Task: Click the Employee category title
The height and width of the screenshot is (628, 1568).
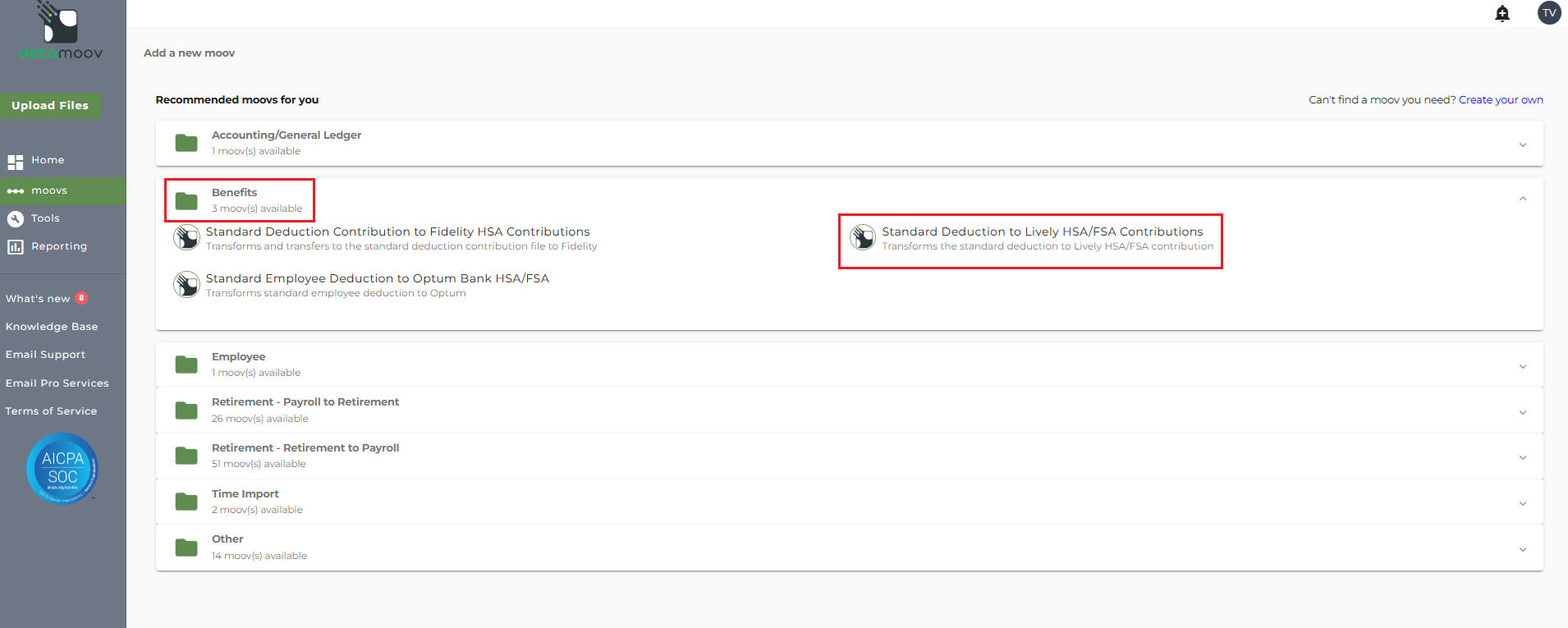Action: (x=239, y=357)
